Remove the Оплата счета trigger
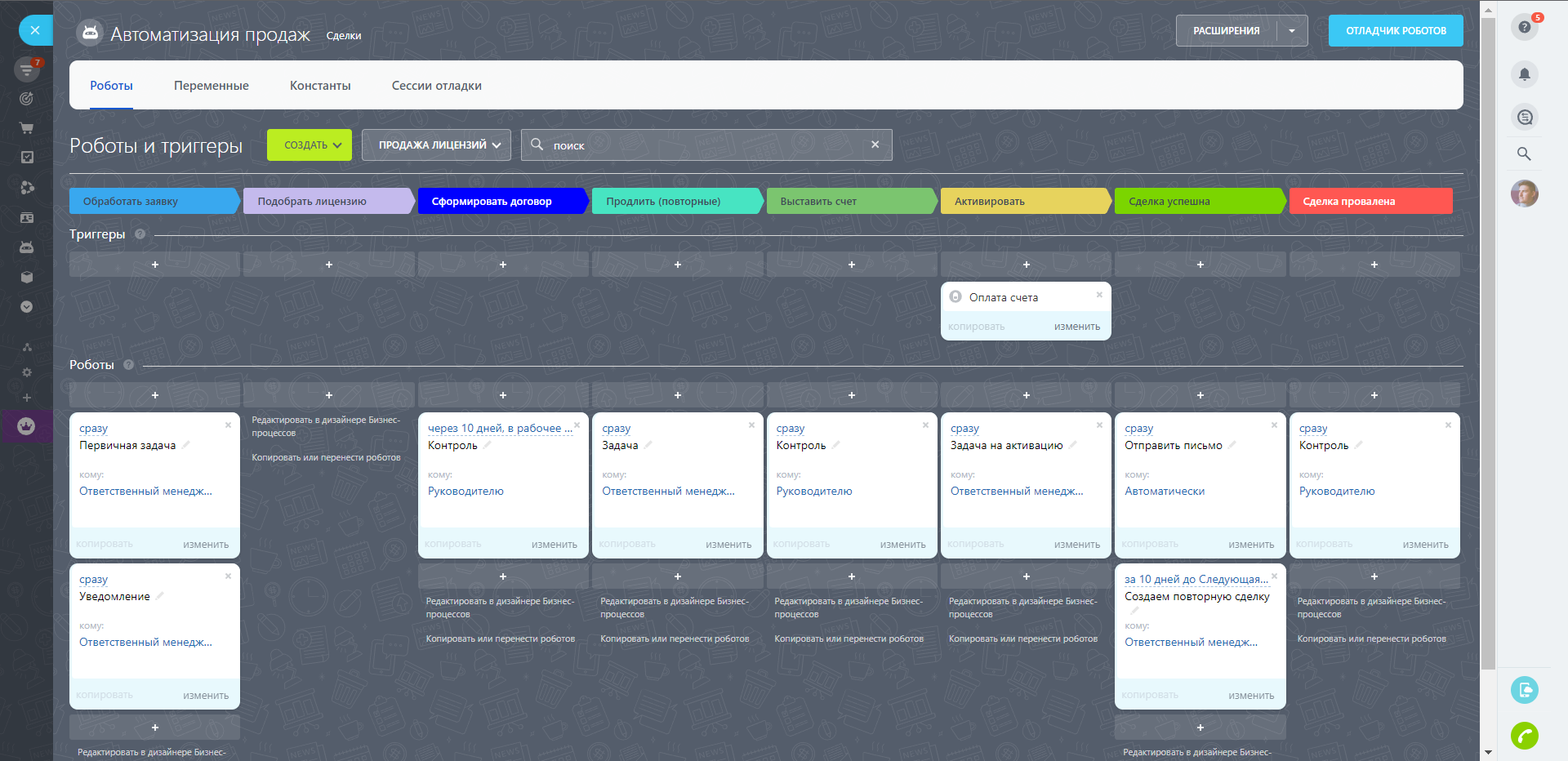The image size is (1568, 761). click(x=1099, y=295)
